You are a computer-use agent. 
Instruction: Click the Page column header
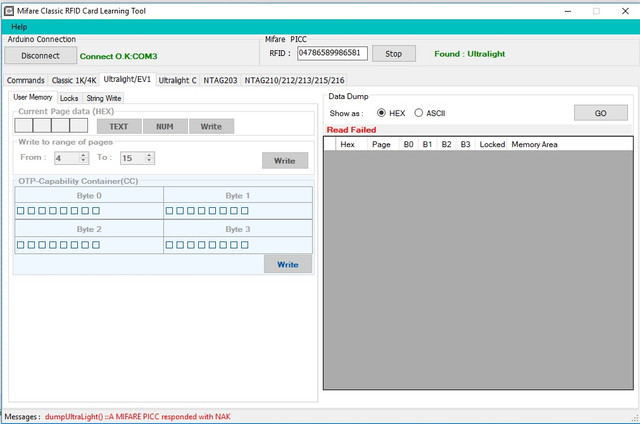[x=381, y=144]
